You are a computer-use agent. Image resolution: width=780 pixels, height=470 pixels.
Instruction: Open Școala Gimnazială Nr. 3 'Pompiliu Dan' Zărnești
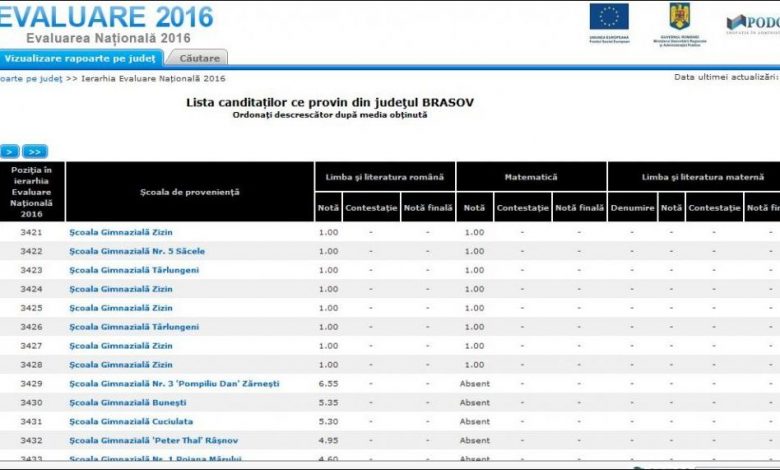(x=174, y=383)
